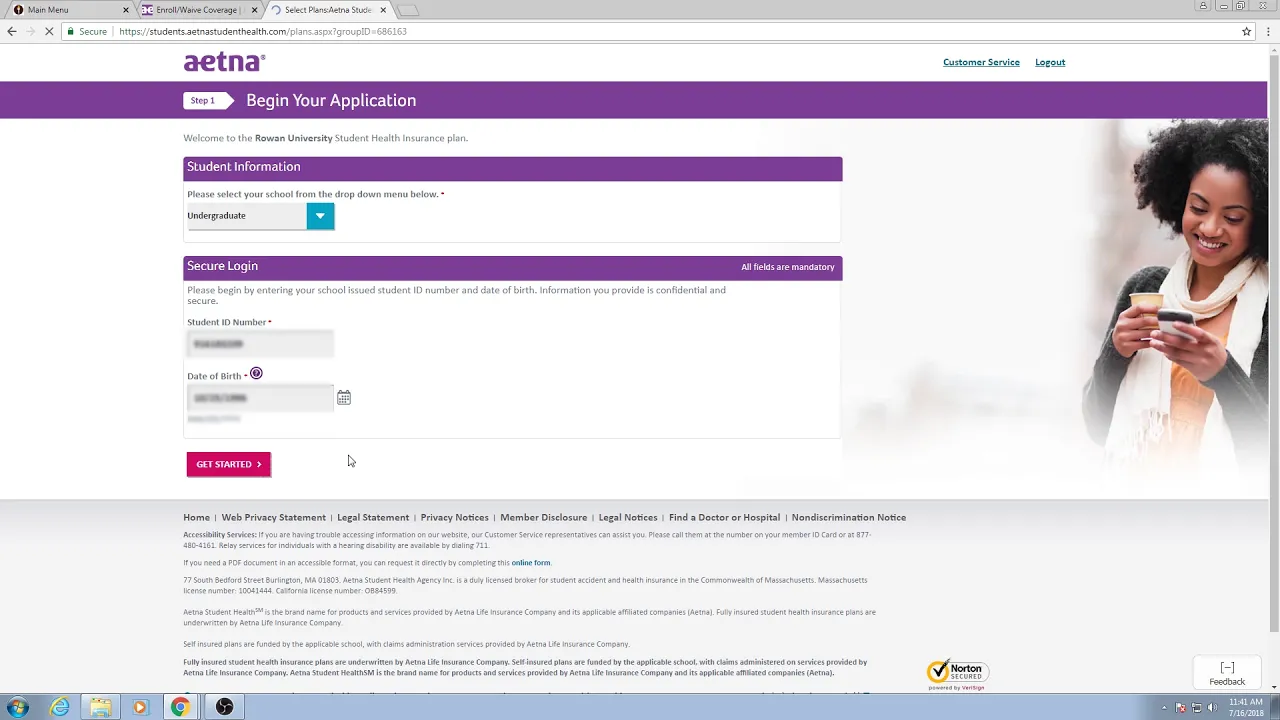Click the page vertical scrollbar

(1273, 343)
